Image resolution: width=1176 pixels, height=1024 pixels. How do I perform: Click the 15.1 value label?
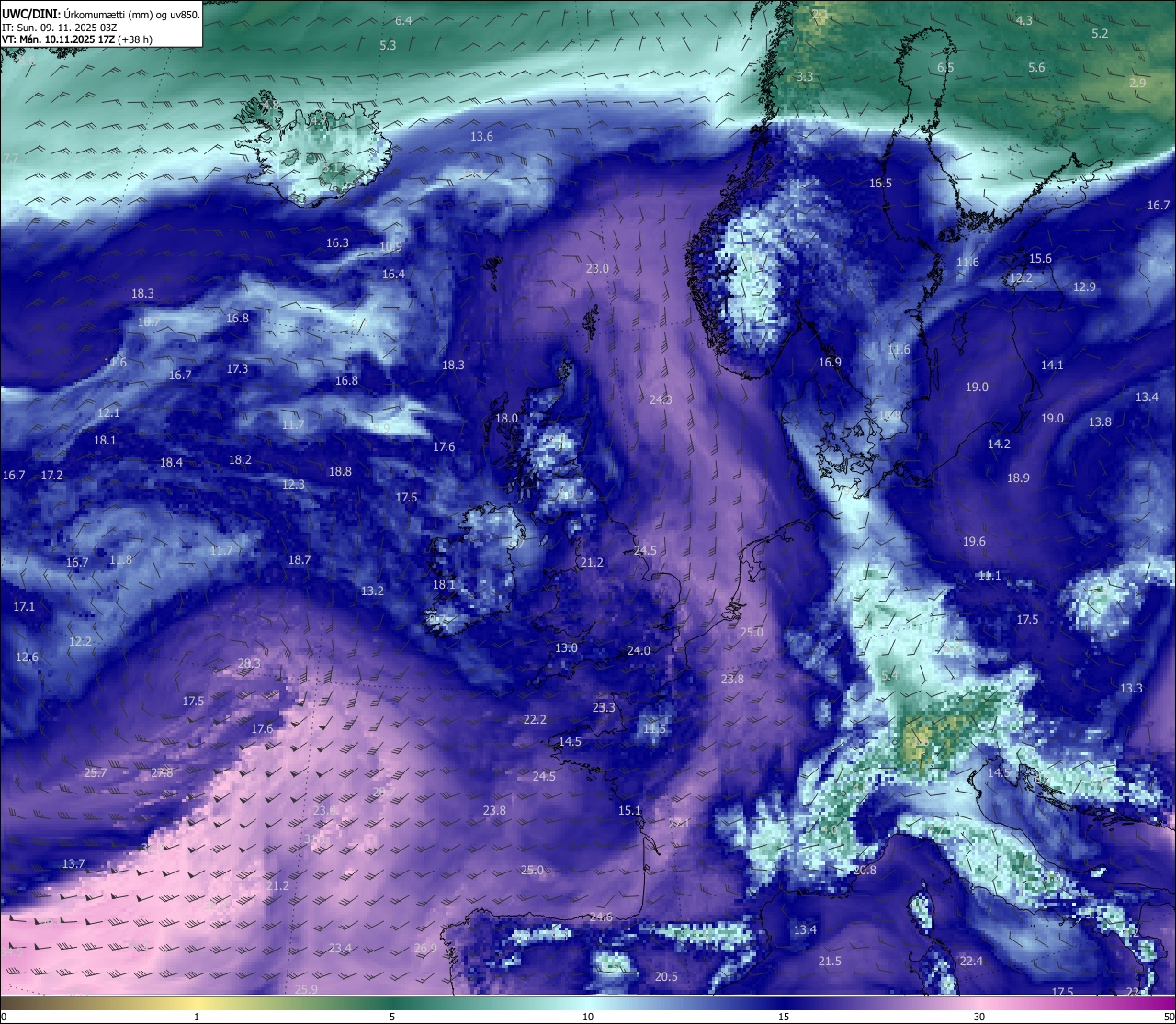click(629, 810)
